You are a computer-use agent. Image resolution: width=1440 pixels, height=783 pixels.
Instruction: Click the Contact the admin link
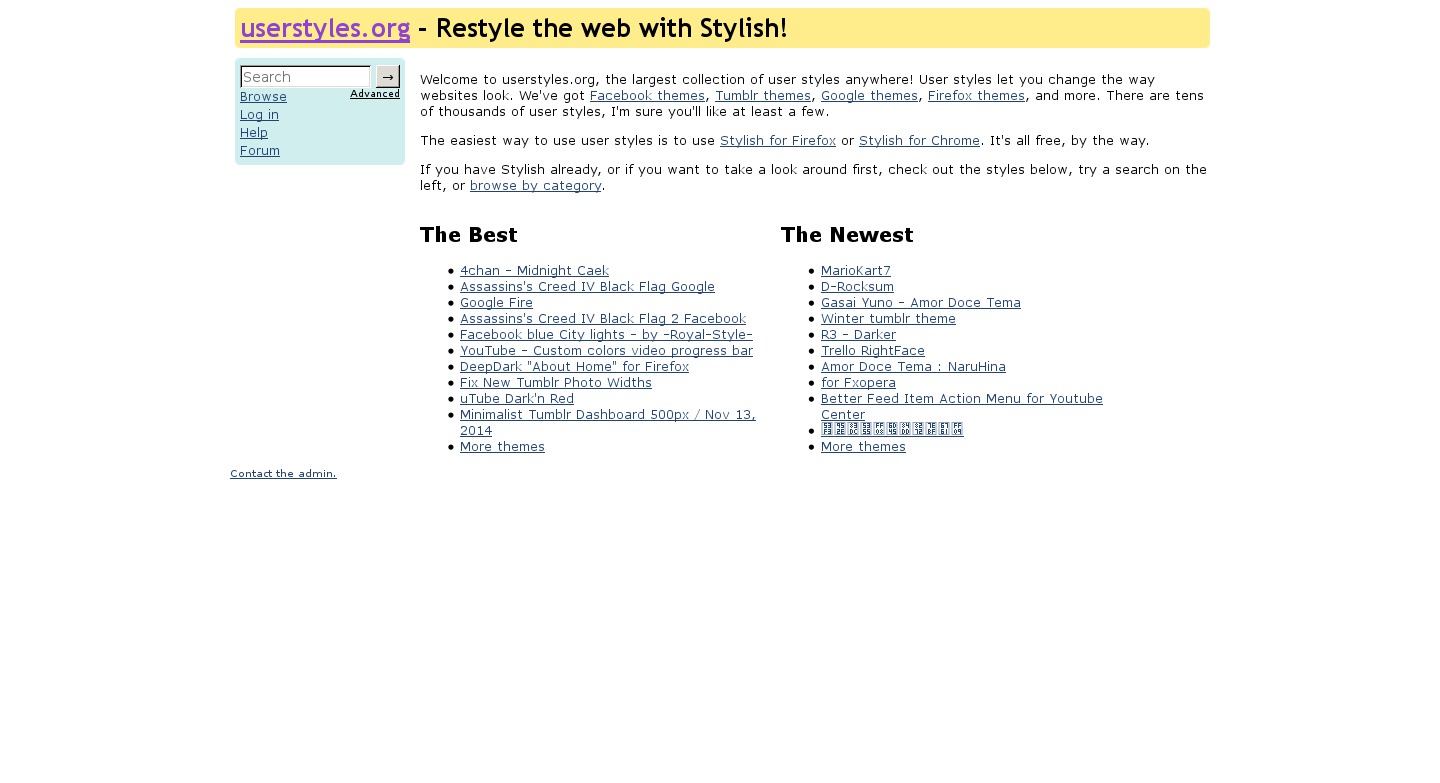tap(283, 474)
